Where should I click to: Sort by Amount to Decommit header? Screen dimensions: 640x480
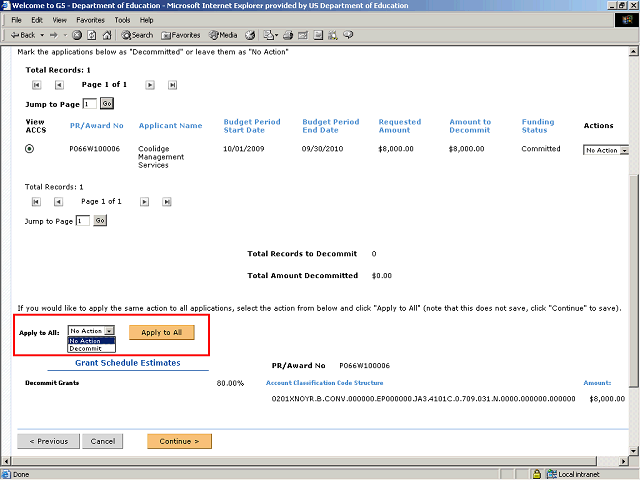point(470,126)
